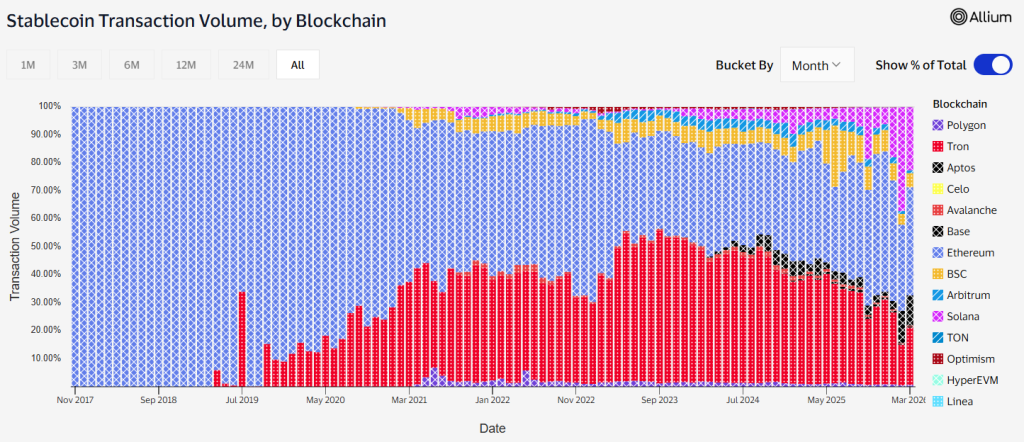Select the All time range
The height and width of the screenshot is (442, 1024).
pos(298,65)
